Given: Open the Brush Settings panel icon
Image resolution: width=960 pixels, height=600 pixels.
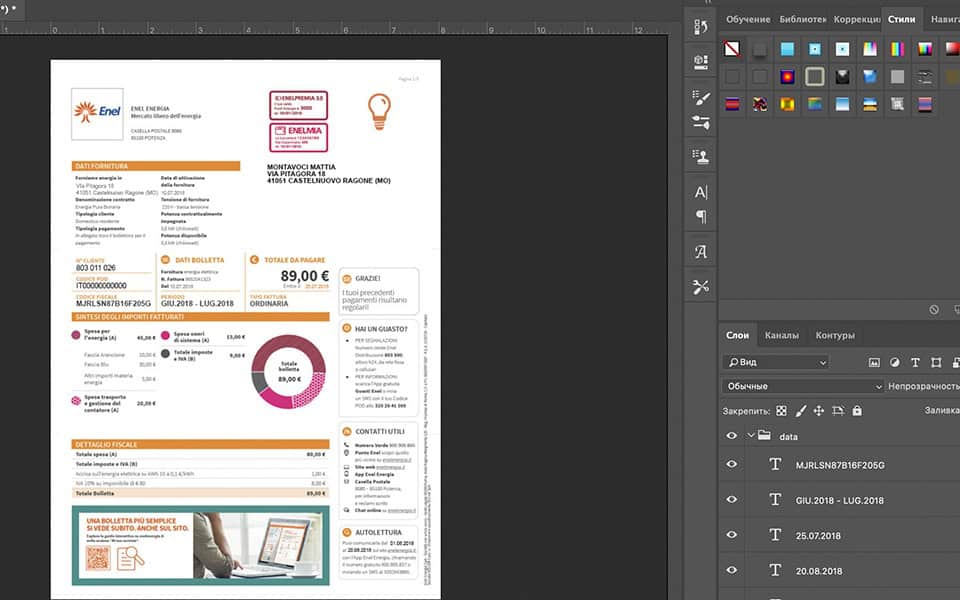Looking at the screenshot, I should point(701,97).
